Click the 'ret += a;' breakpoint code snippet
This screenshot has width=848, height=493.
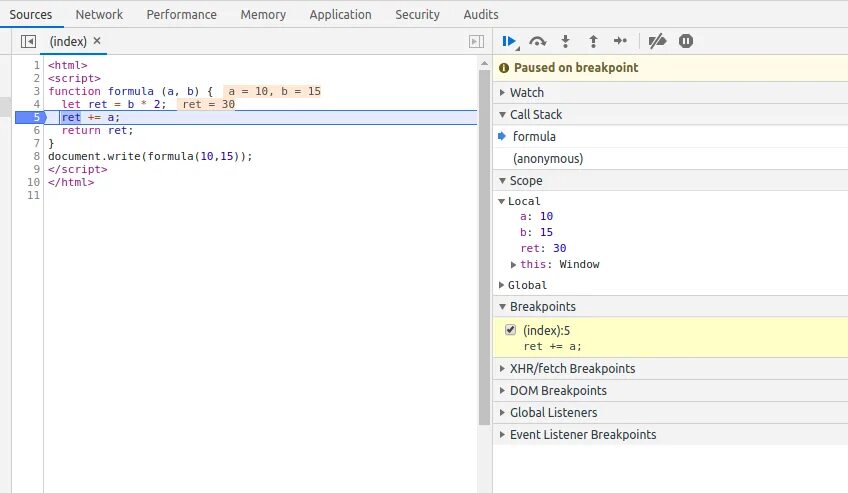click(552, 347)
